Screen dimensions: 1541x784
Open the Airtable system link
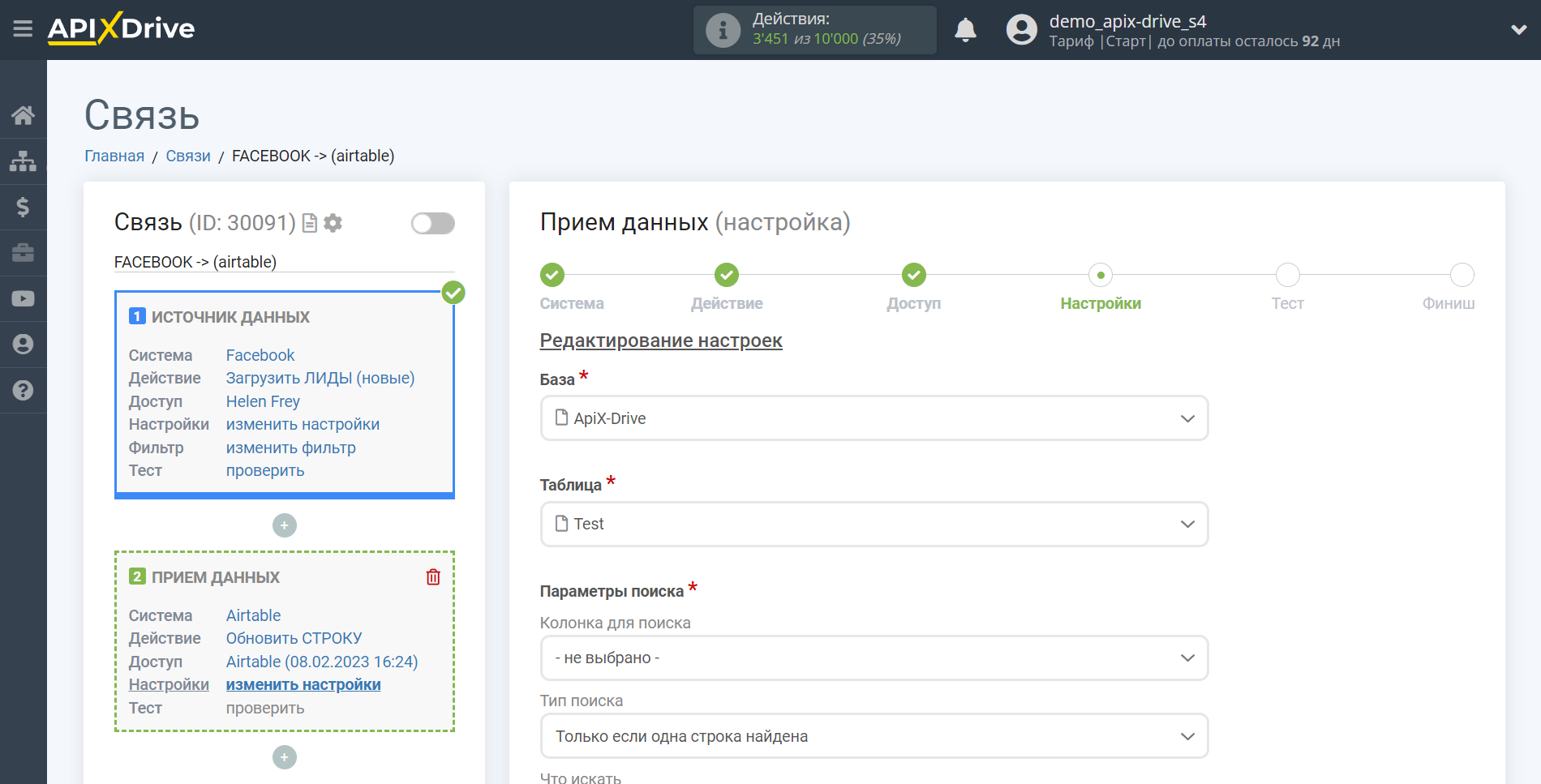click(x=253, y=615)
